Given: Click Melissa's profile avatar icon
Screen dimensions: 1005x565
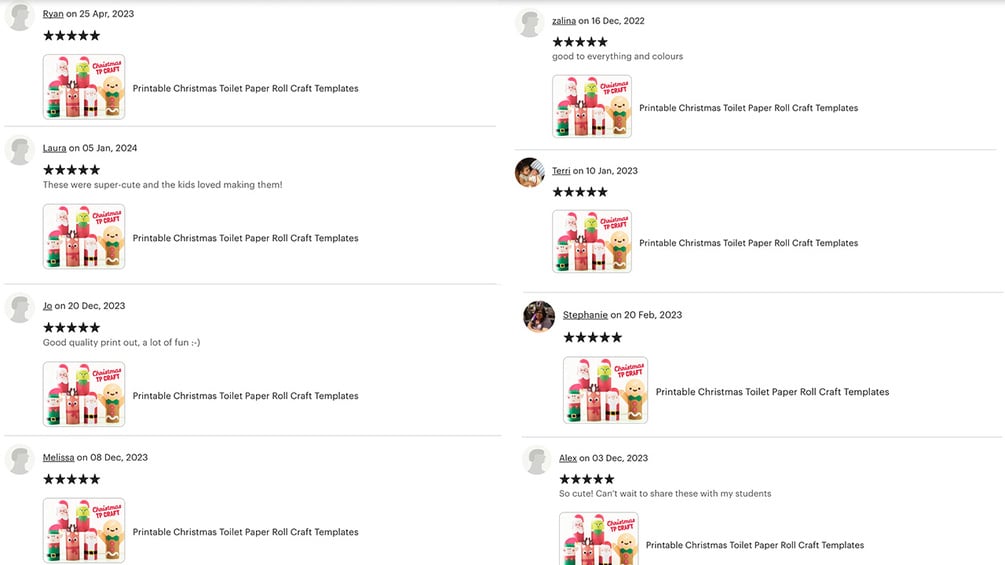Looking at the screenshot, I should 20,459.
